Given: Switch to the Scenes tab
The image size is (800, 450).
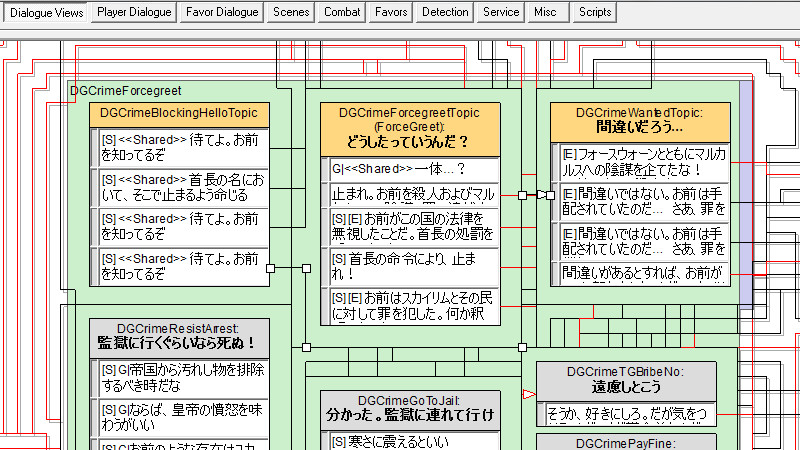Looking at the screenshot, I should [x=291, y=12].
